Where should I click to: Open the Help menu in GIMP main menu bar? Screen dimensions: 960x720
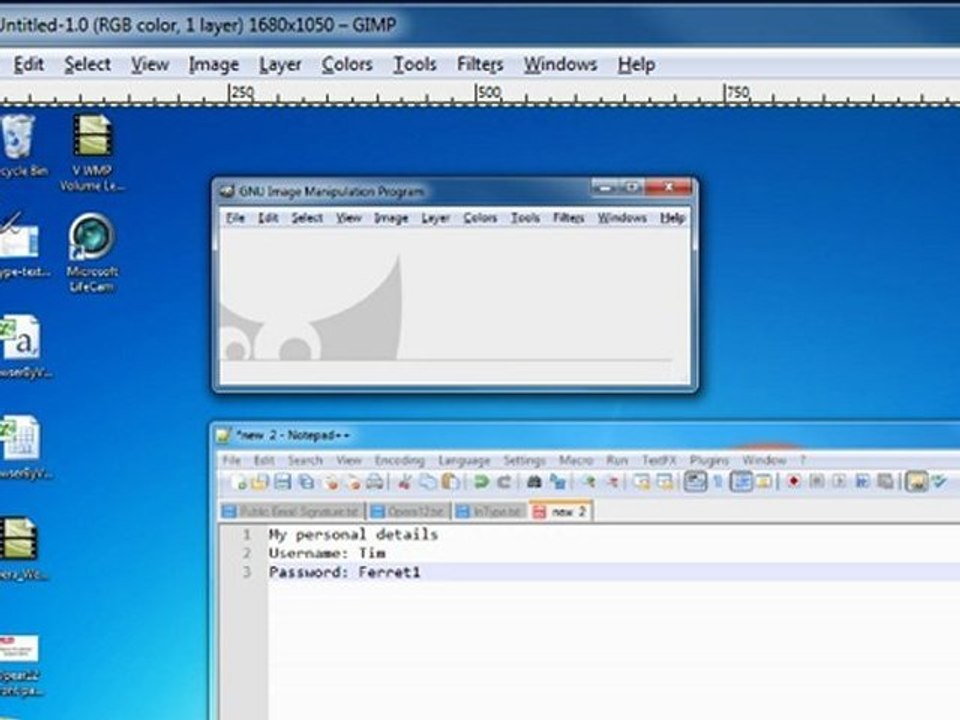(636, 64)
